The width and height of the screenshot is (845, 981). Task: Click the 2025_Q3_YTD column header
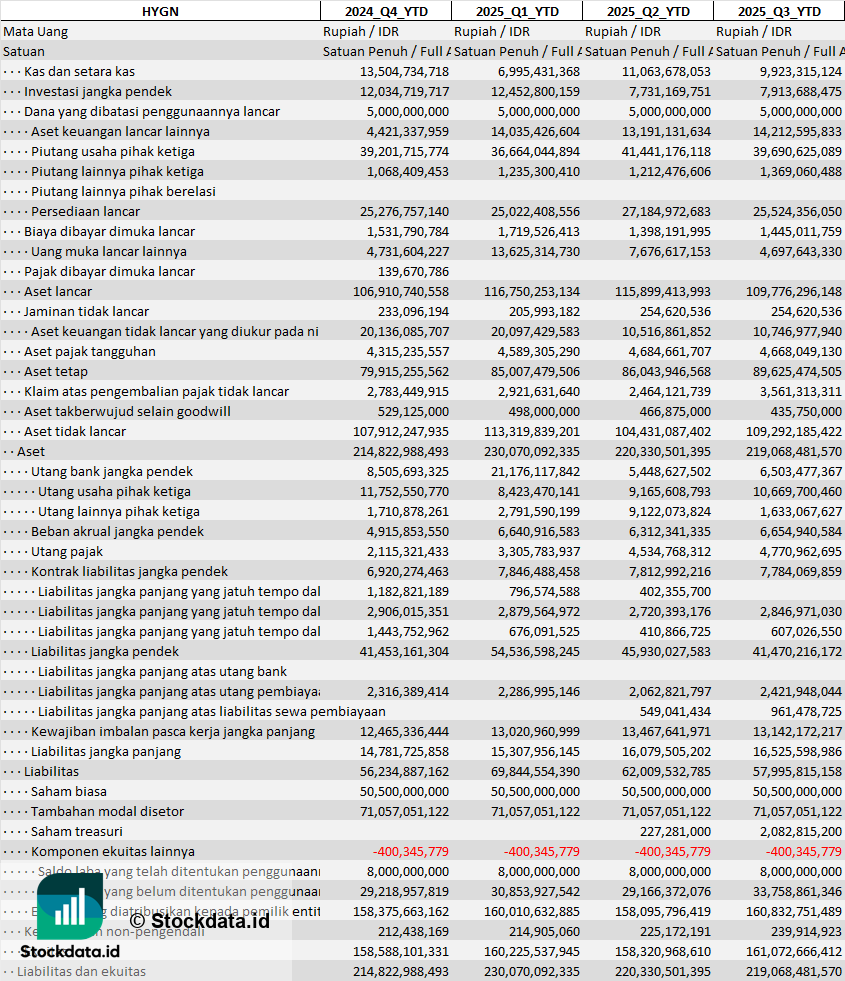pyautogui.click(x=779, y=11)
